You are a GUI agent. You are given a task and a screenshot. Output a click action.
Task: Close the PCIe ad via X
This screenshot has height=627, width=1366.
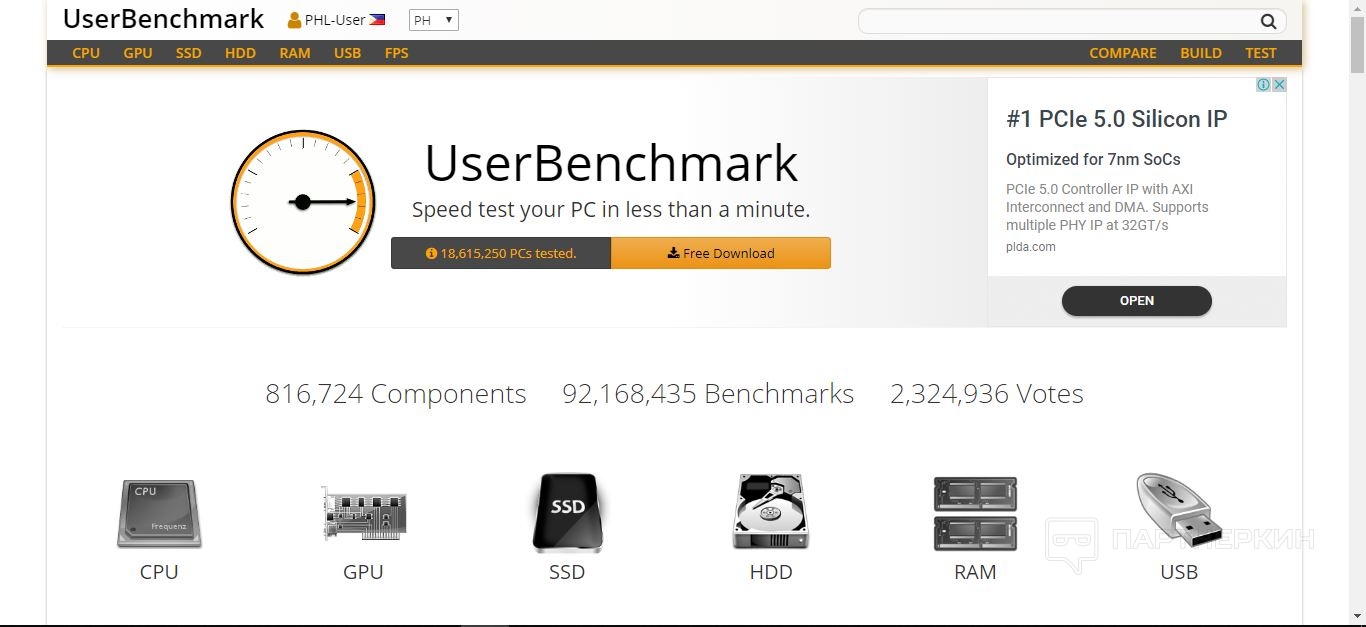1279,85
